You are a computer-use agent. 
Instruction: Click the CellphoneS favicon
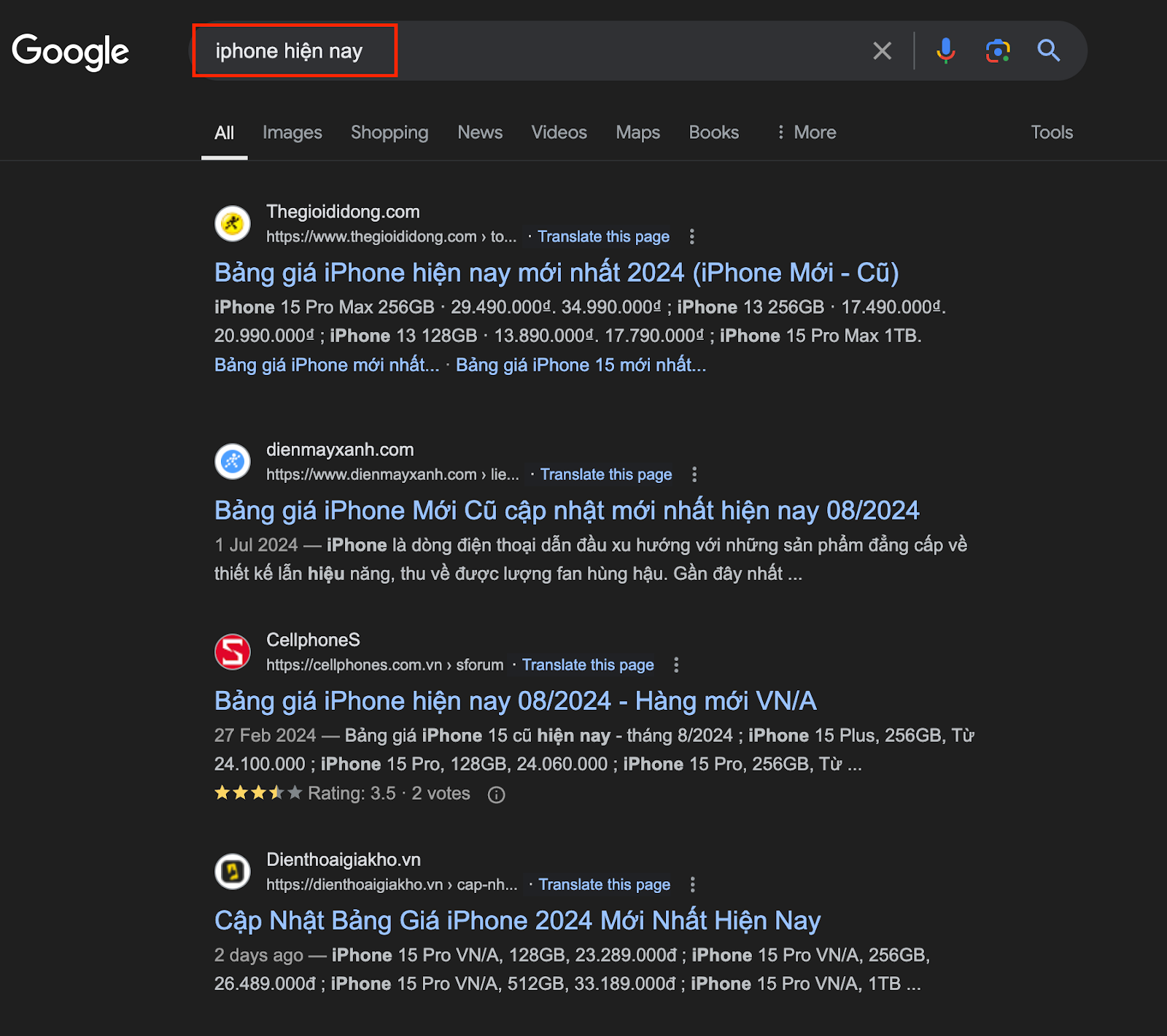click(233, 652)
